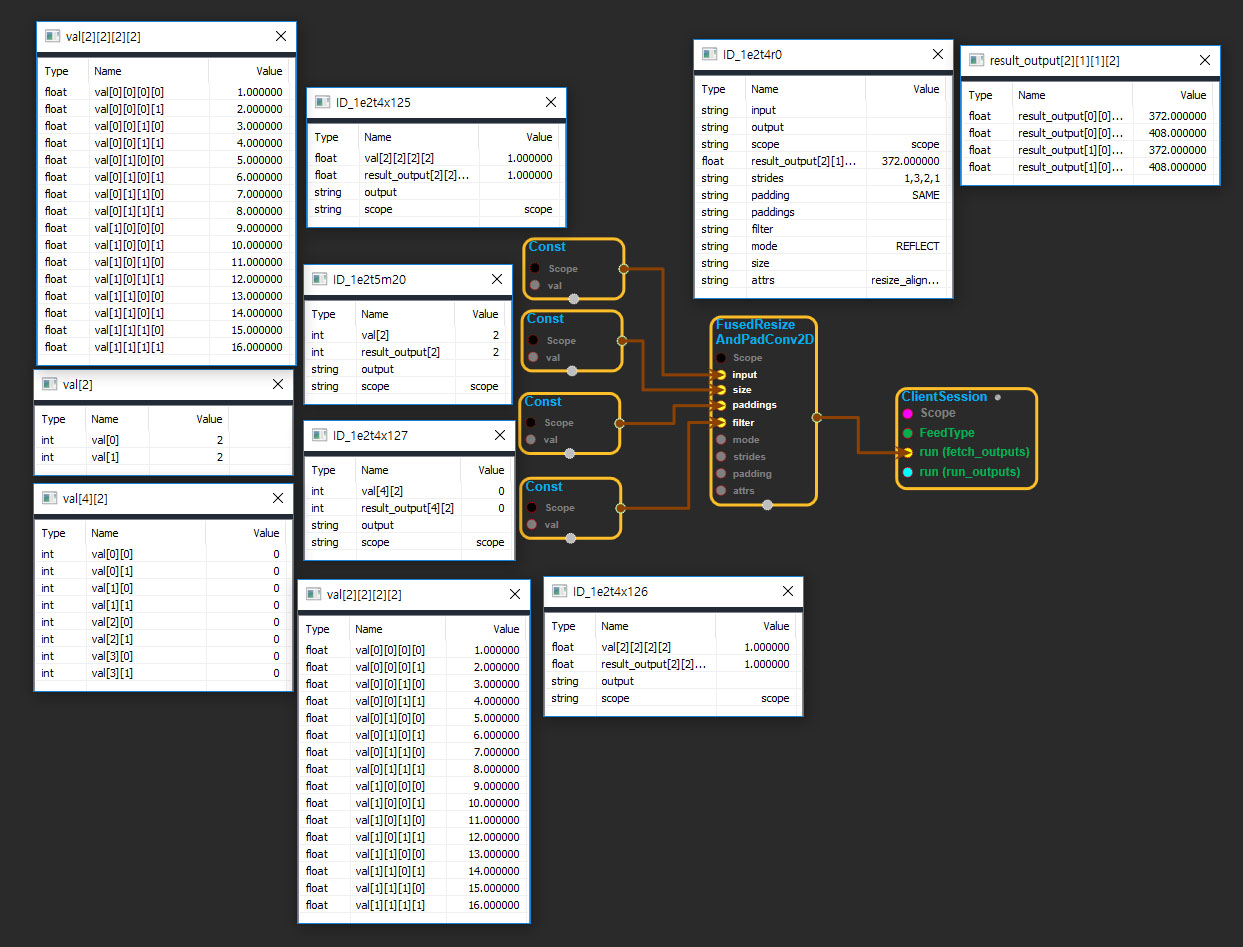
Task: Click the small dot beside ClientSession title
Action: pos(998,397)
